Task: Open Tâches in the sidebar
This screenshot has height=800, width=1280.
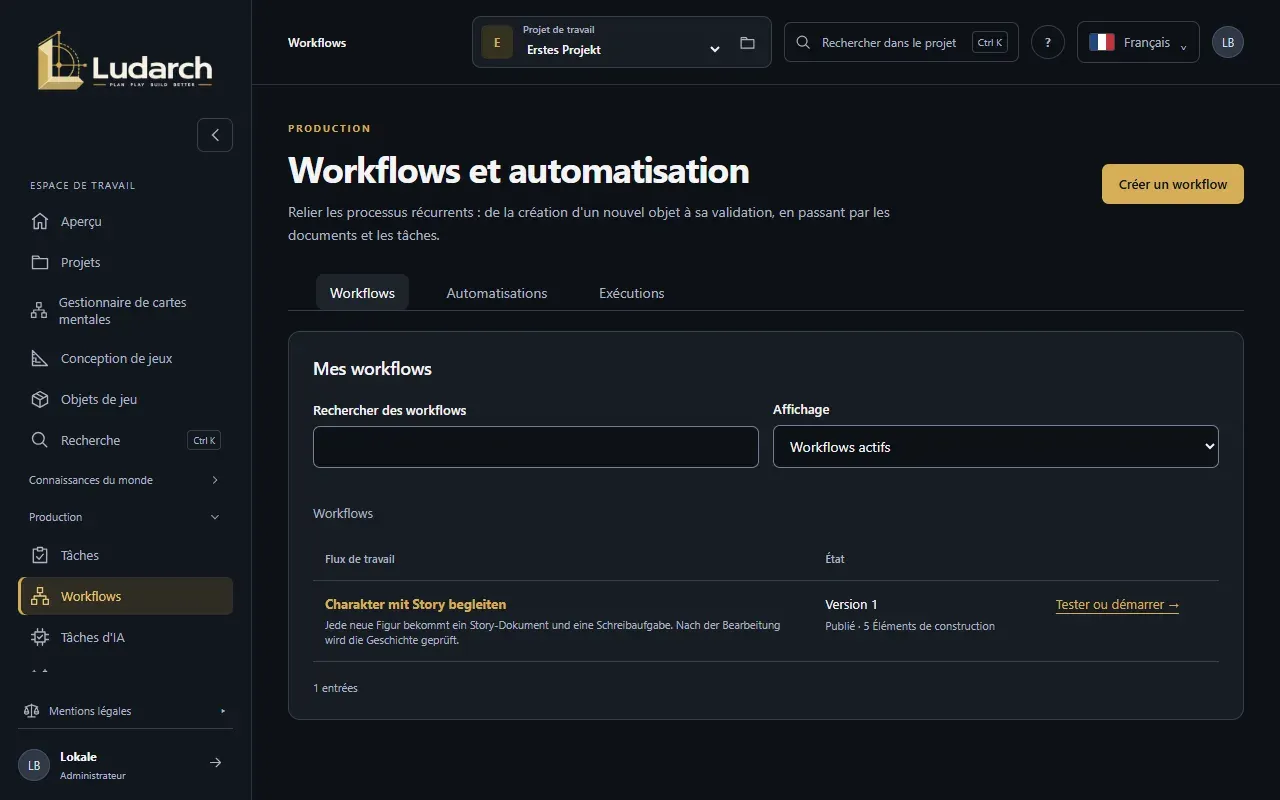Action: coord(125,555)
